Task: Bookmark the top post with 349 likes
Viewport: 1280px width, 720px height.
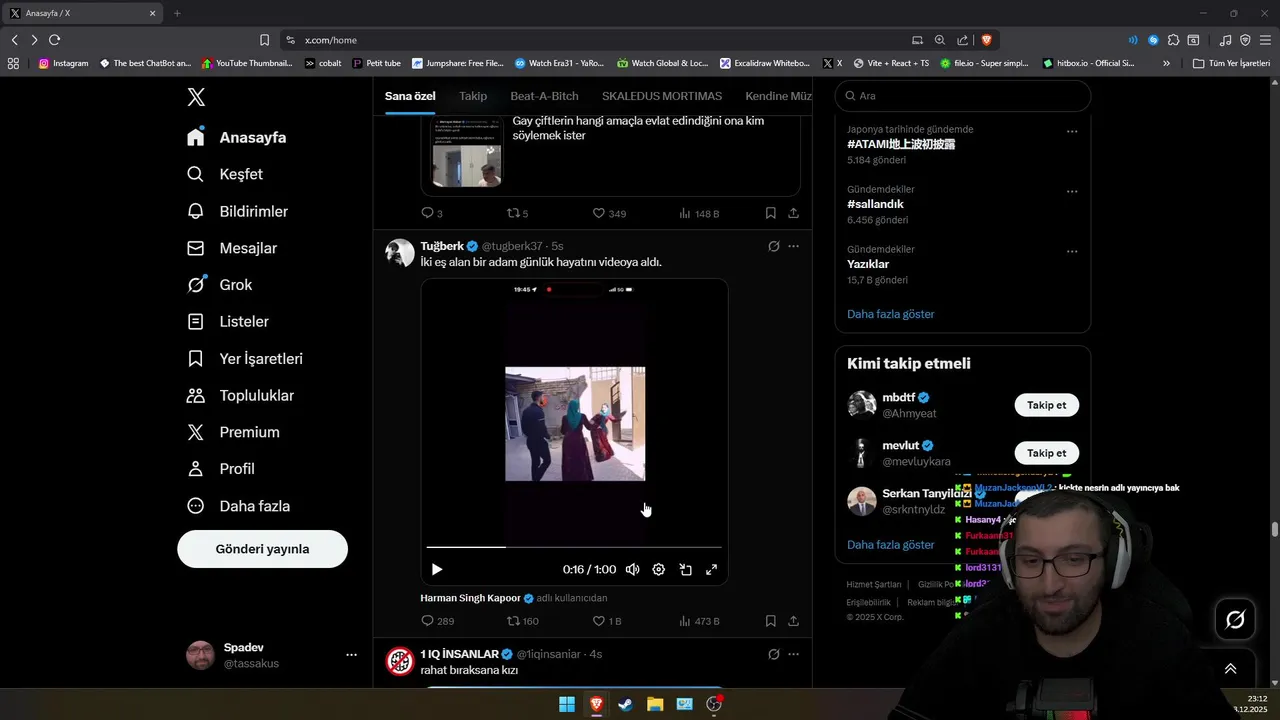Action: 770,213
